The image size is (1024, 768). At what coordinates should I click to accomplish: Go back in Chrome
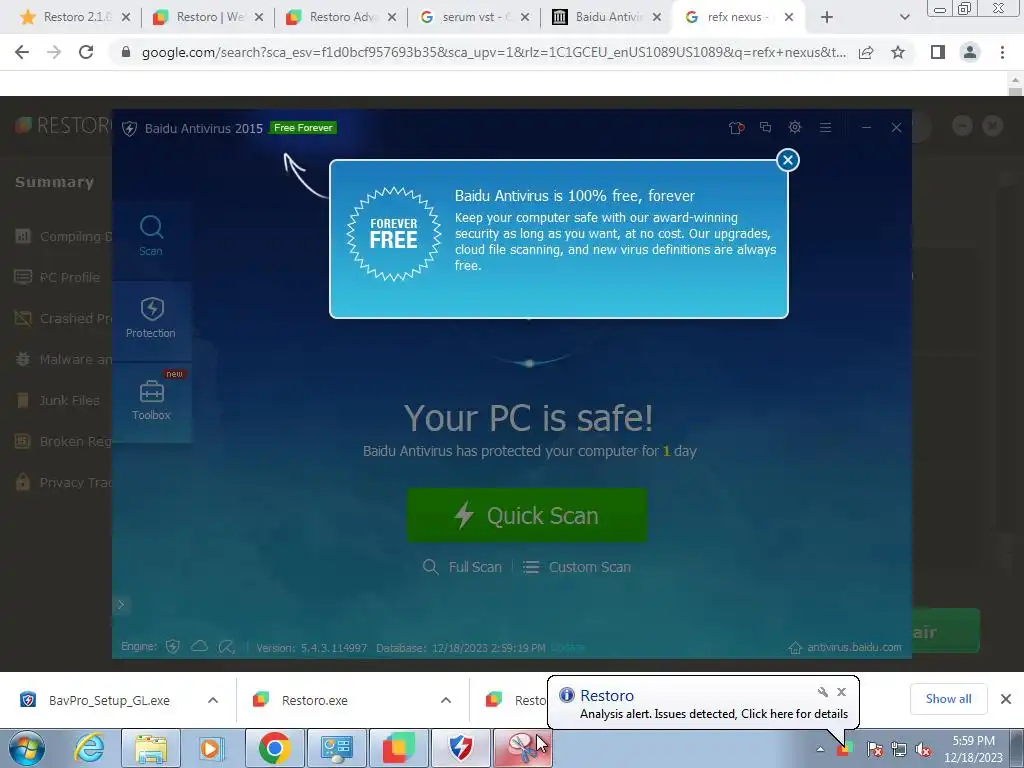coord(22,52)
